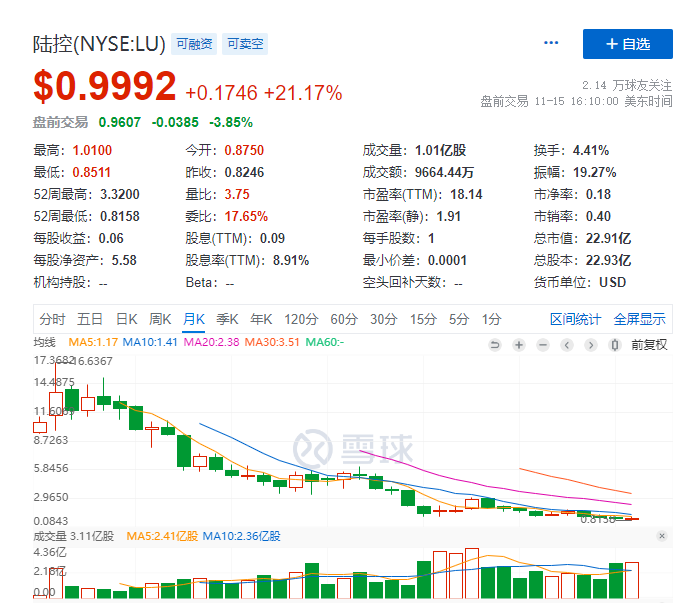Click the 昨收 value 0.8246
This screenshot has width=685, height=603.
pyautogui.click(x=244, y=172)
